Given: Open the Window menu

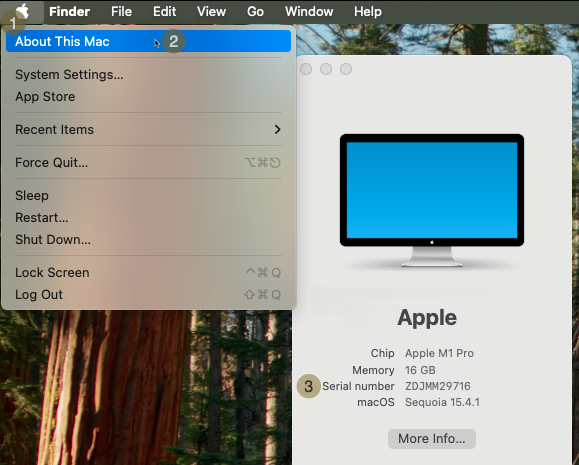Looking at the screenshot, I should coord(309,11).
